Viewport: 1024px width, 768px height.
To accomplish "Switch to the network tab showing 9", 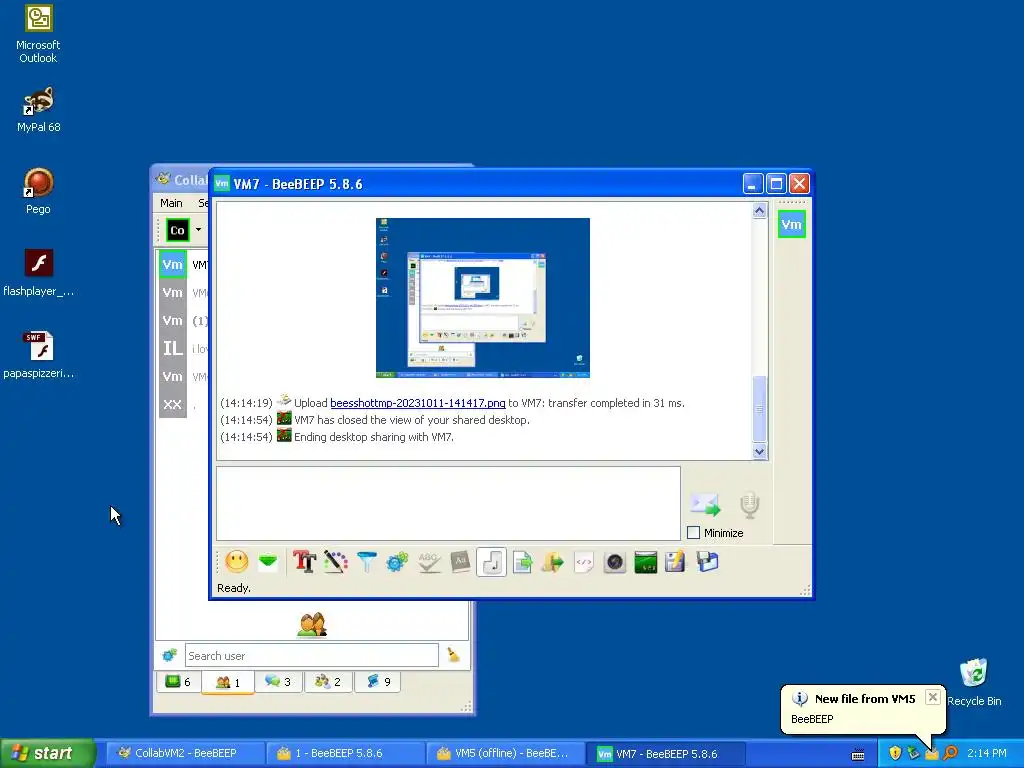I will tap(377, 682).
